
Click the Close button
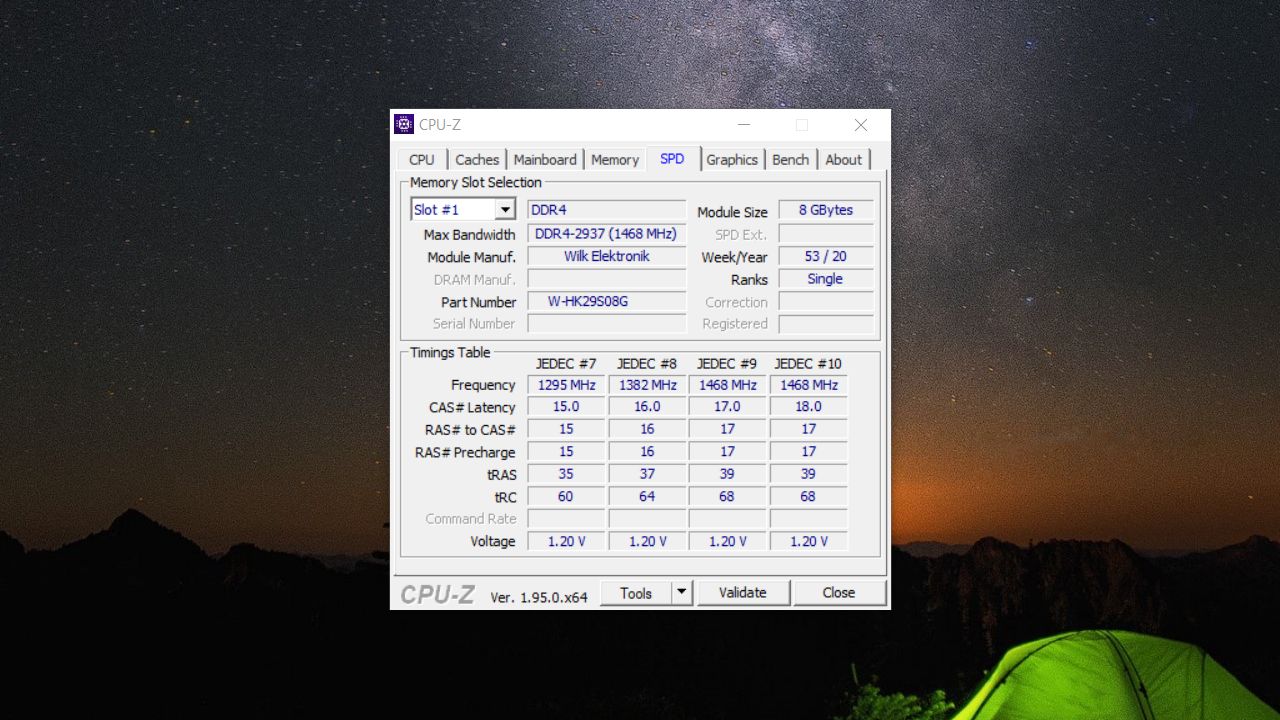pyautogui.click(x=840, y=592)
